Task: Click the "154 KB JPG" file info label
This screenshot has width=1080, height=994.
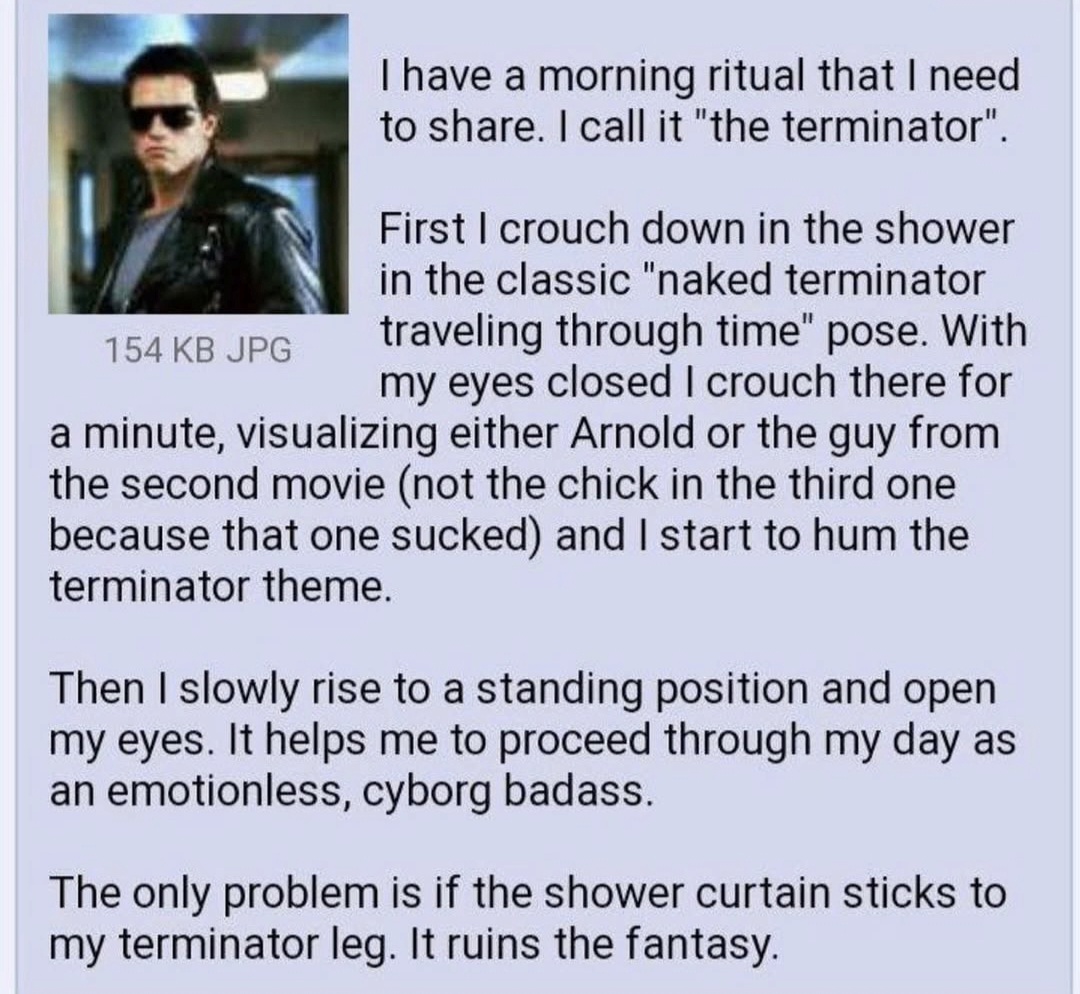Action: coord(198,351)
